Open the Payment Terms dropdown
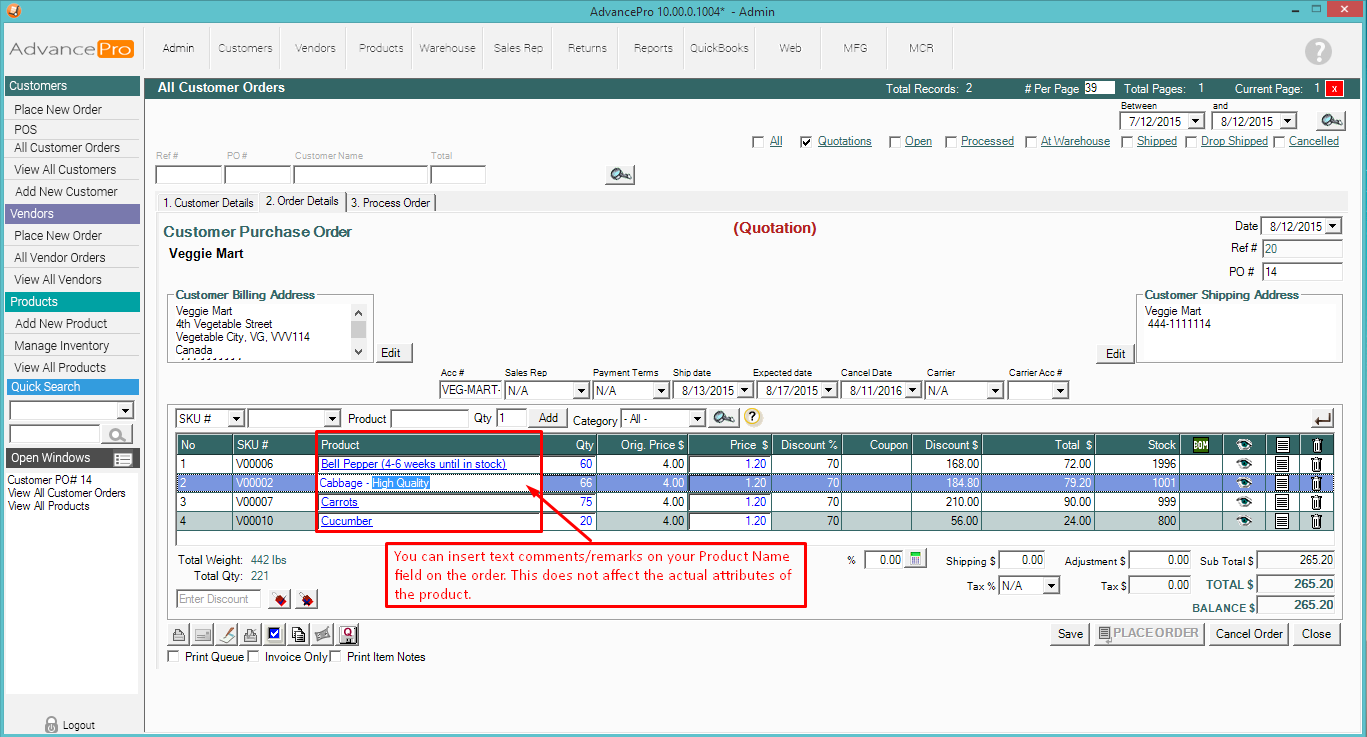Viewport: 1367px width, 737px height. point(660,391)
